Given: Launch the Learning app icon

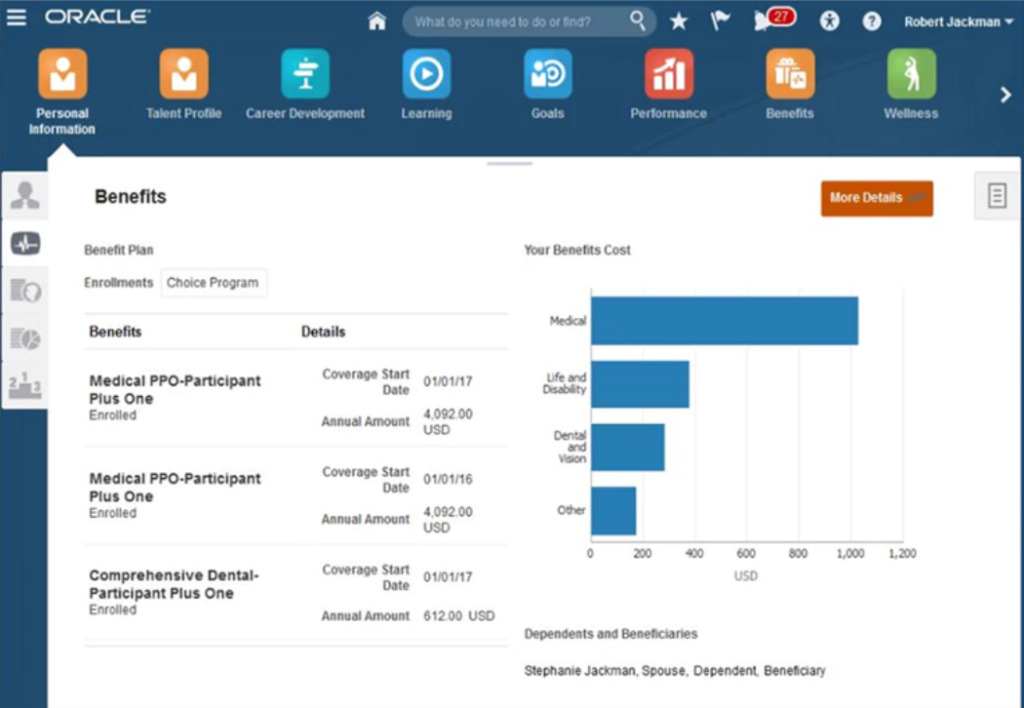Looking at the screenshot, I should [x=427, y=75].
